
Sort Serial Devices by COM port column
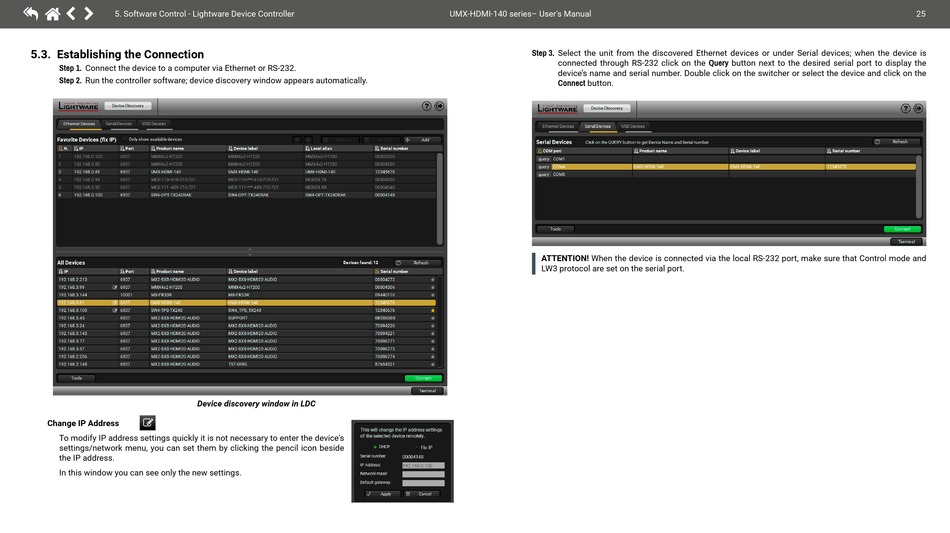click(583, 151)
